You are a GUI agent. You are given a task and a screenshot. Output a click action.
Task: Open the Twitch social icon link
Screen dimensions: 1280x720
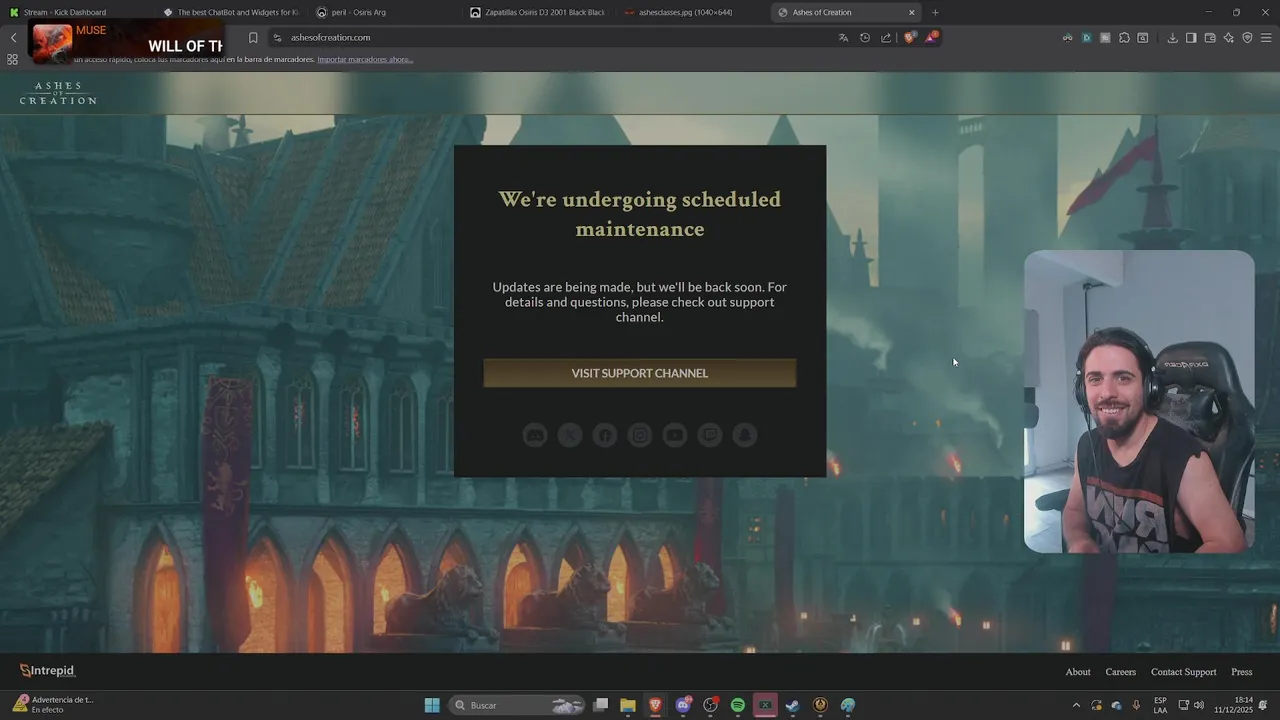pos(710,435)
